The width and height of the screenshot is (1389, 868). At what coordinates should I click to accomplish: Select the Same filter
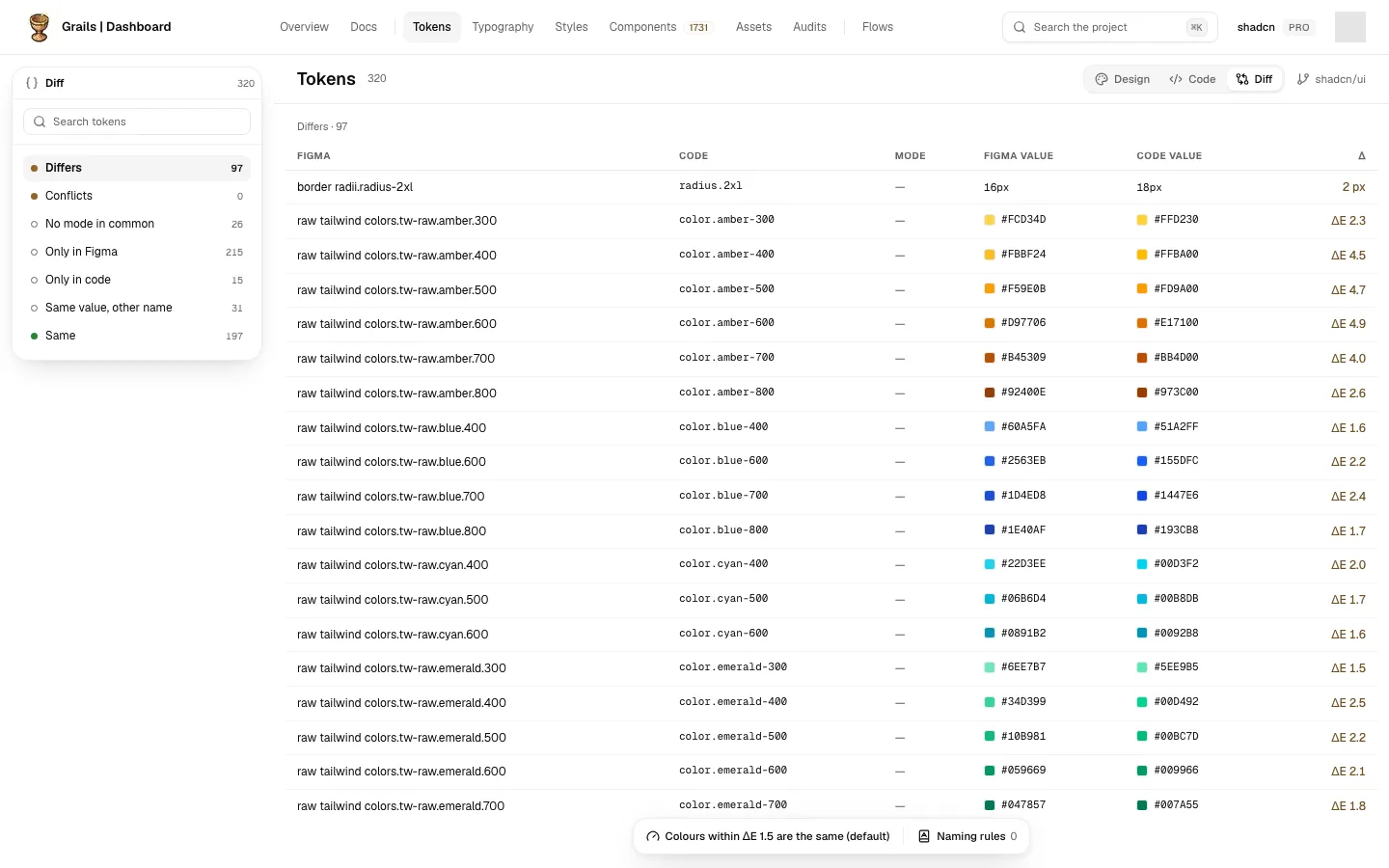pyautogui.click(x=137, y=336)
